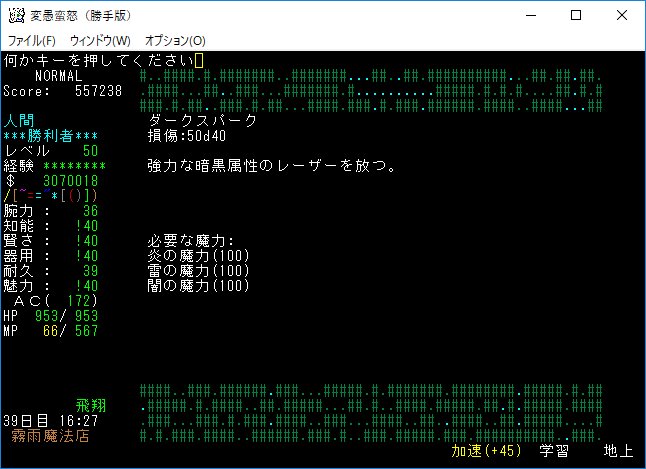The width and height of the screenshot is (646, 469).
Task: Select the 雷の魔力(100) requirement line
Action: [x=198, y=271]
